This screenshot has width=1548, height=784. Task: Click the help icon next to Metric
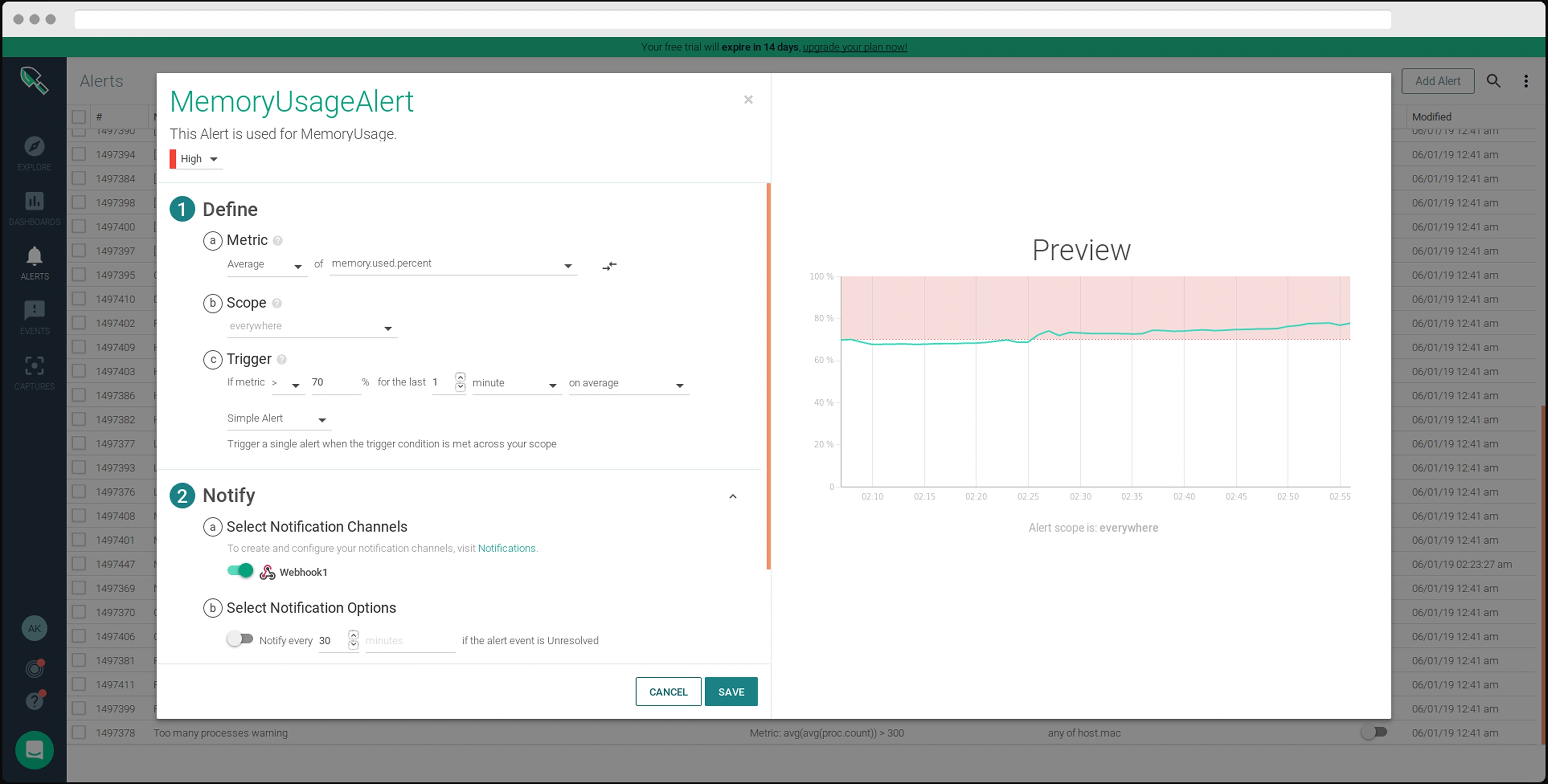278,241
